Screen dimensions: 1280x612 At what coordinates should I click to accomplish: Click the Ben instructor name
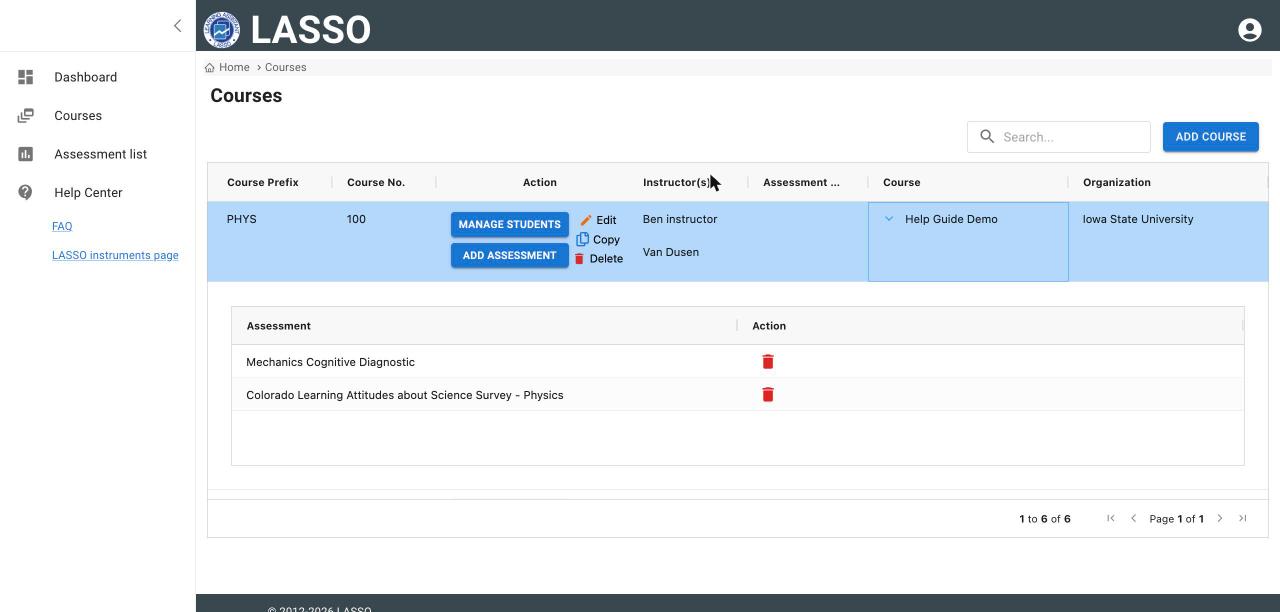(x=680, y=219)
